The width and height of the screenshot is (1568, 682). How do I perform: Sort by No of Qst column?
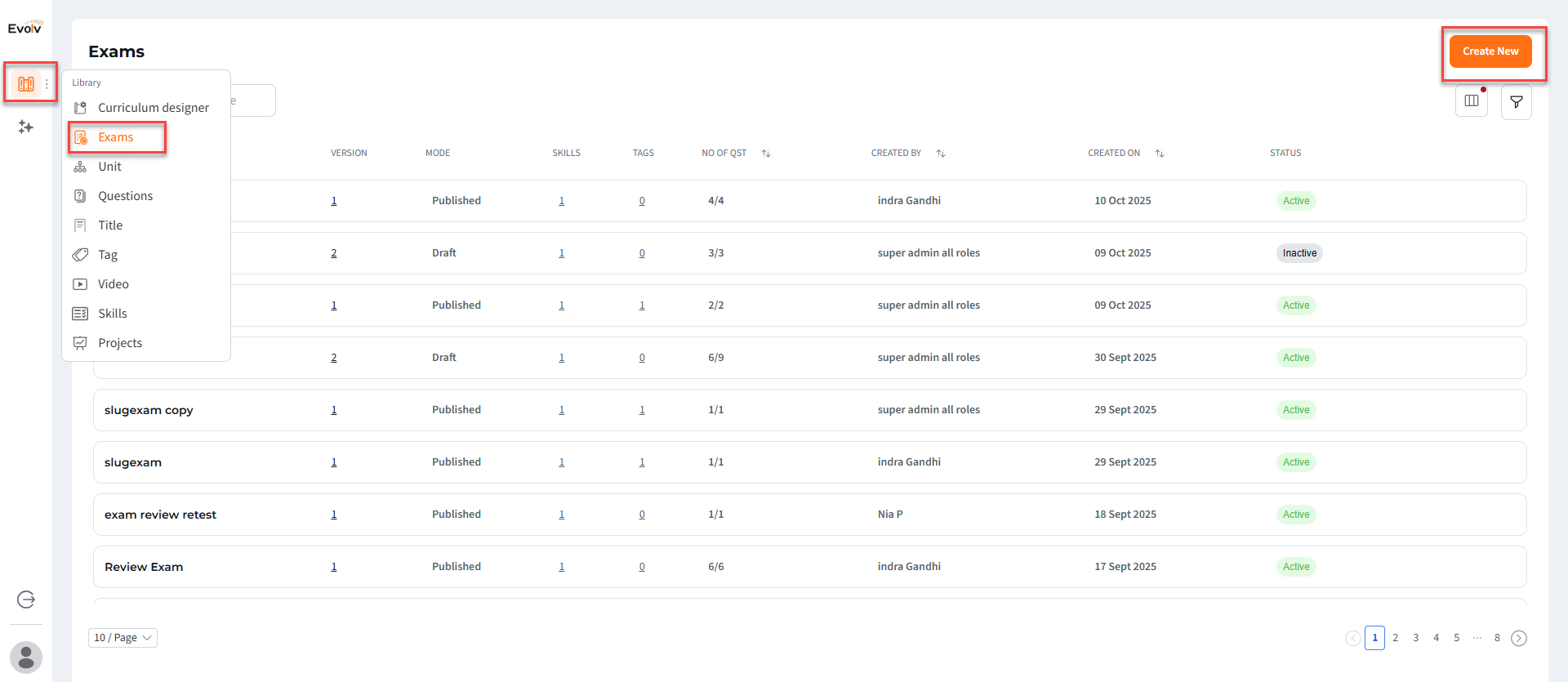tap(766, 154)
